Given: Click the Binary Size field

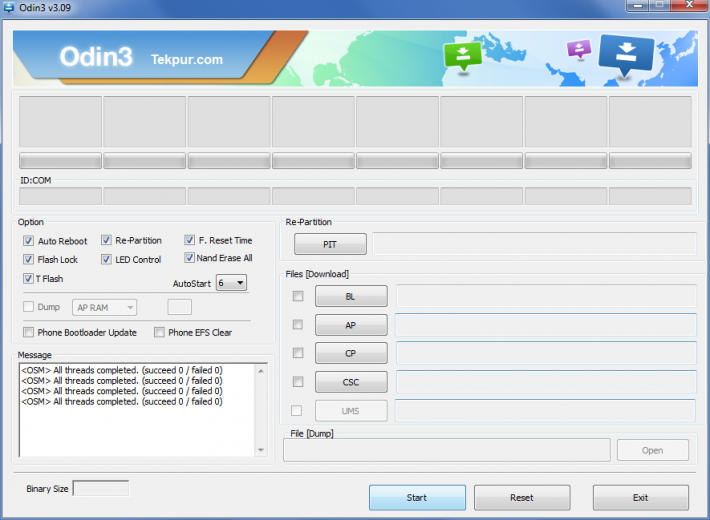Looking at the screenshot, I should (x=101, y=488).
